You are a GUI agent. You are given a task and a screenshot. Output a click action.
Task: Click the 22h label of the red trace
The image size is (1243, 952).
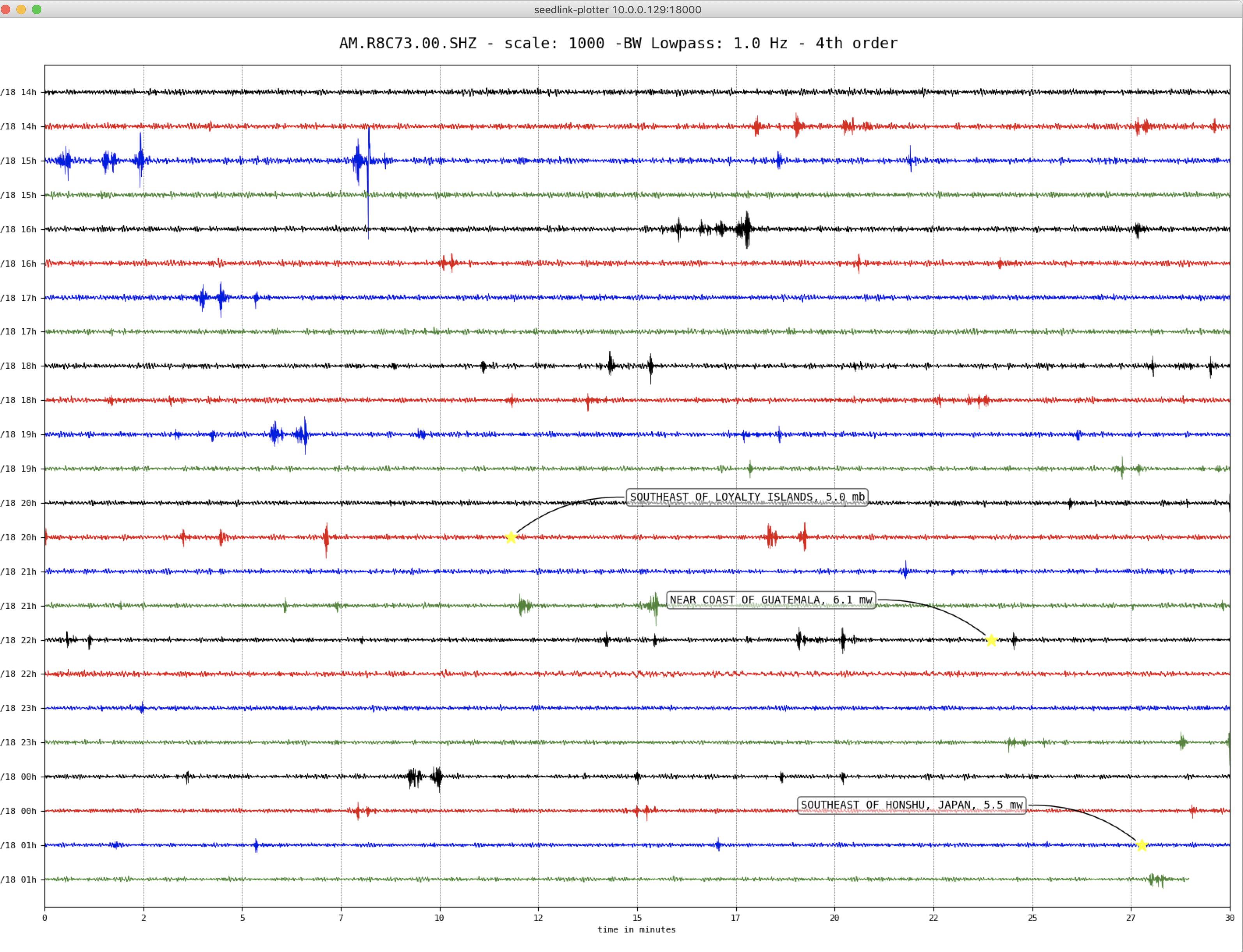pos(18,674)
